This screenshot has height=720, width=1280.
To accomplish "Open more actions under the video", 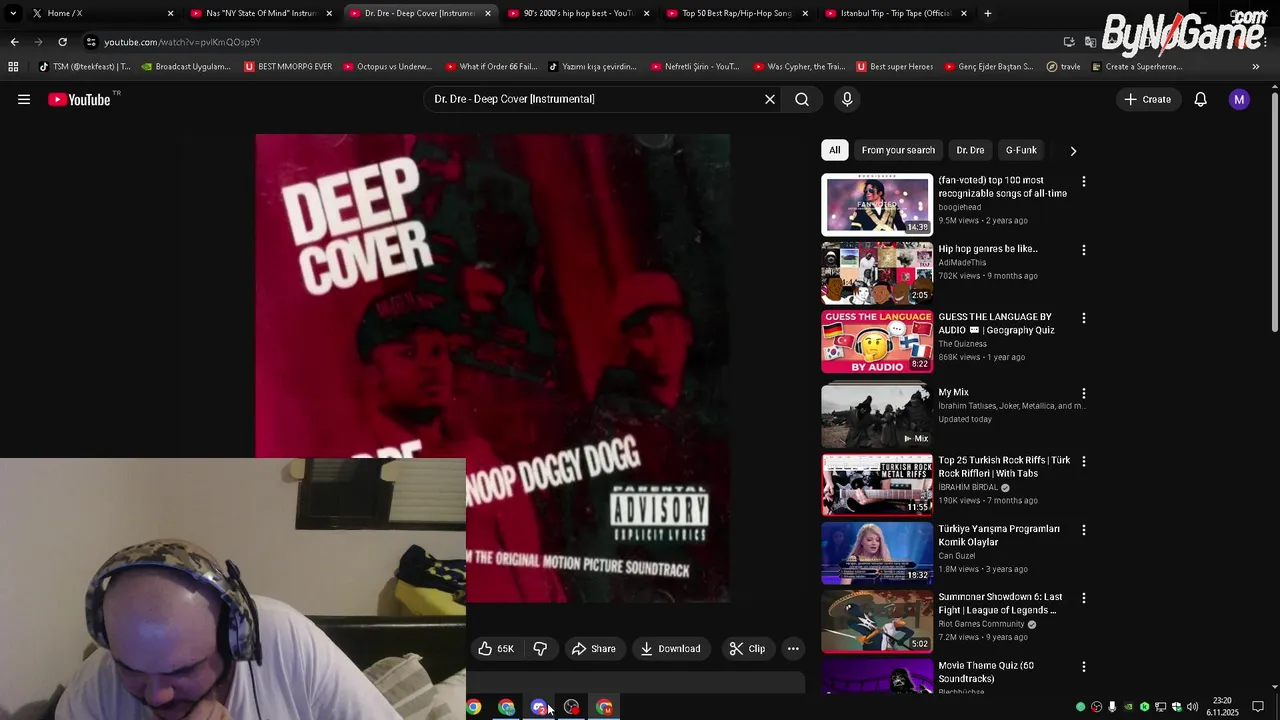I will [x=793, y=649].
